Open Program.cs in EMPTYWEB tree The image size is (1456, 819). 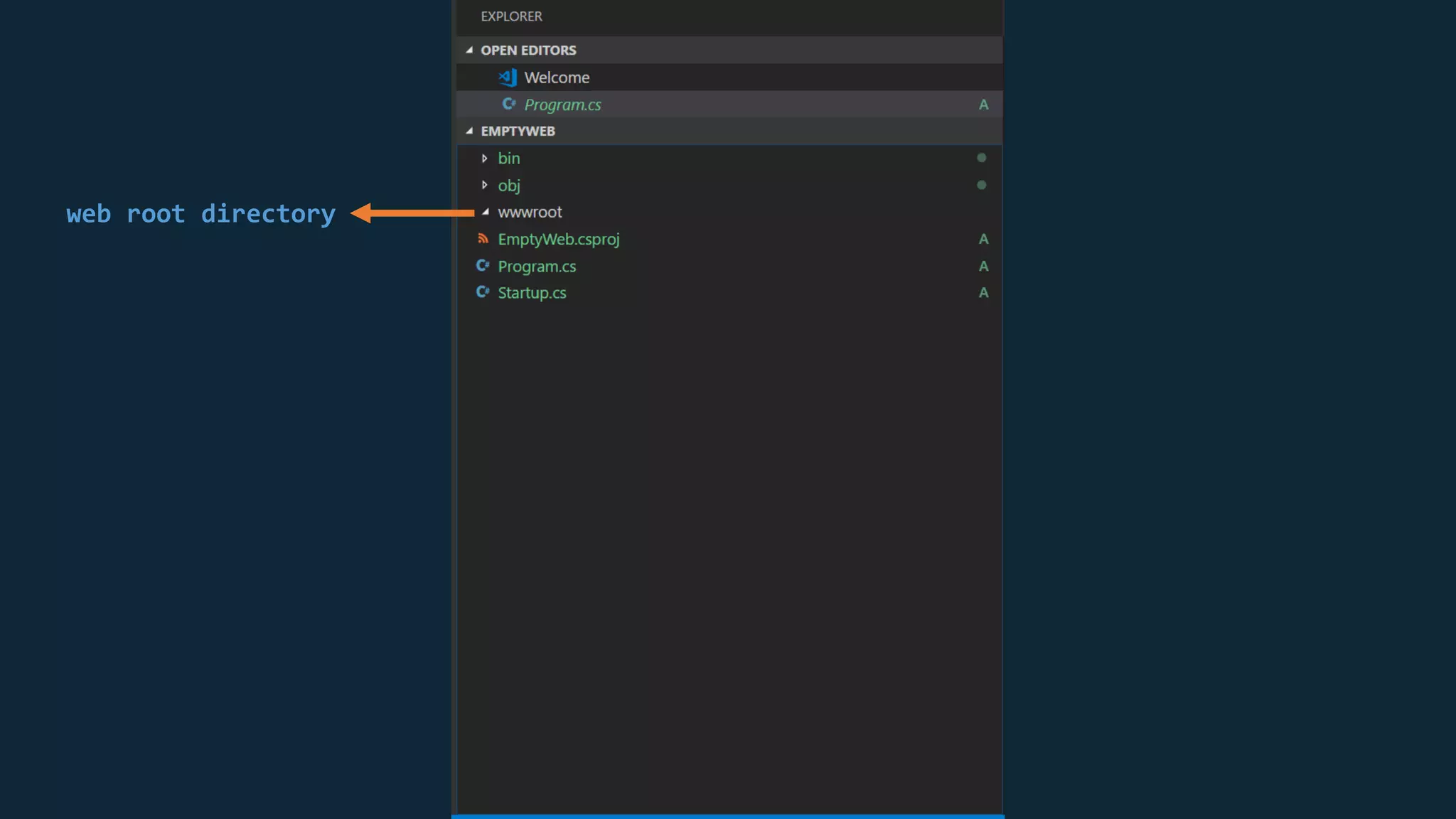537,267
